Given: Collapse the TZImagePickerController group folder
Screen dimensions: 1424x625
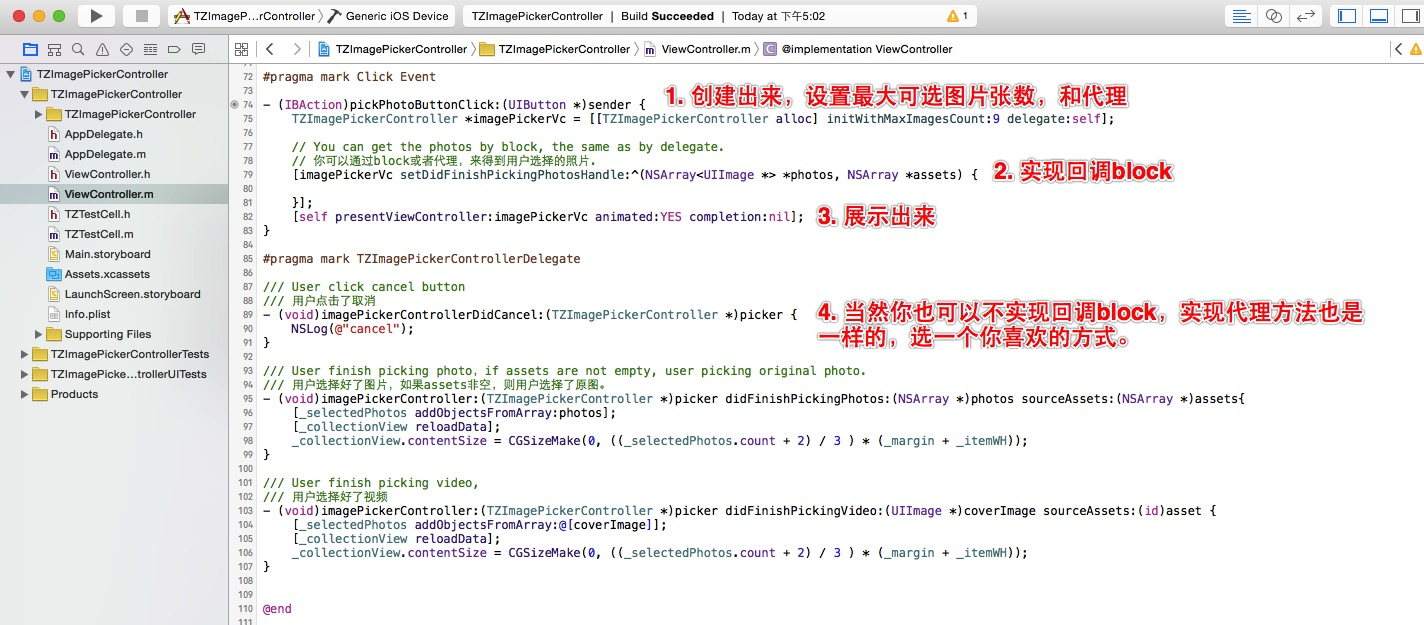Looking at the screenshot, I should [x=24, y=94].
